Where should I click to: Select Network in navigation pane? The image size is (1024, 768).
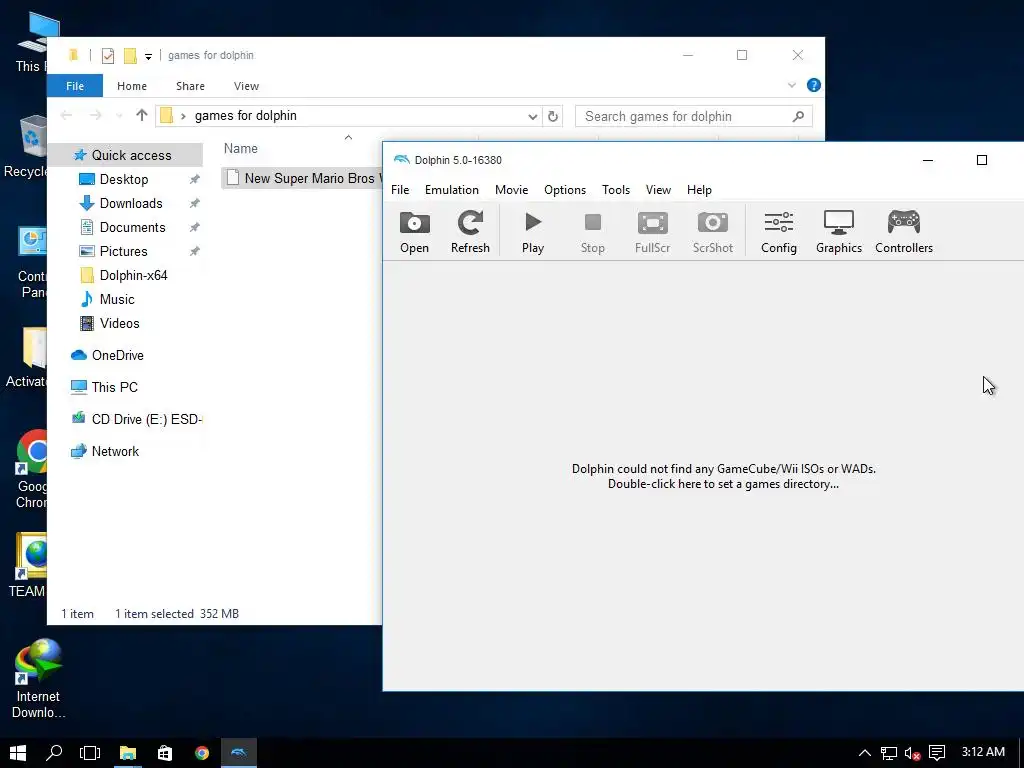point(115,451)
